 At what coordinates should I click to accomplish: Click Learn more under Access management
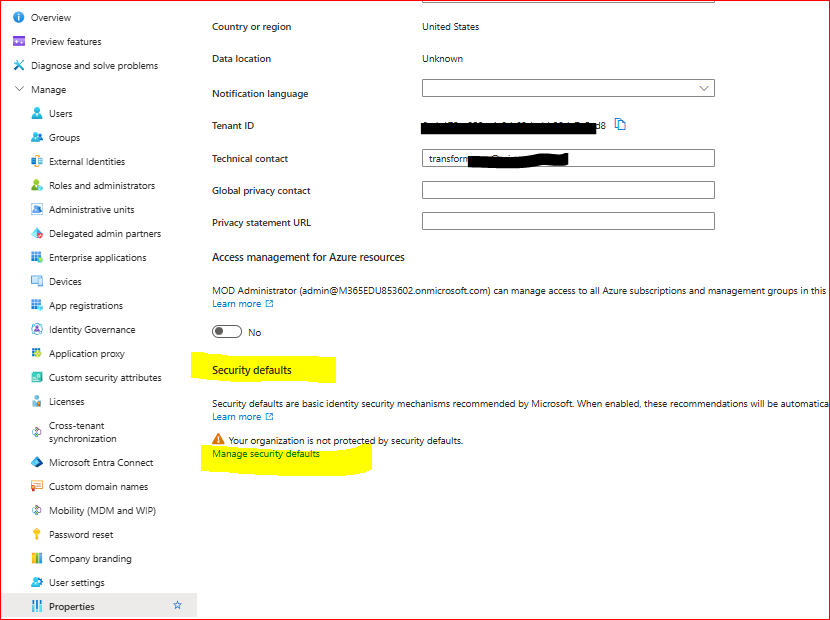[x=237, y=304]
